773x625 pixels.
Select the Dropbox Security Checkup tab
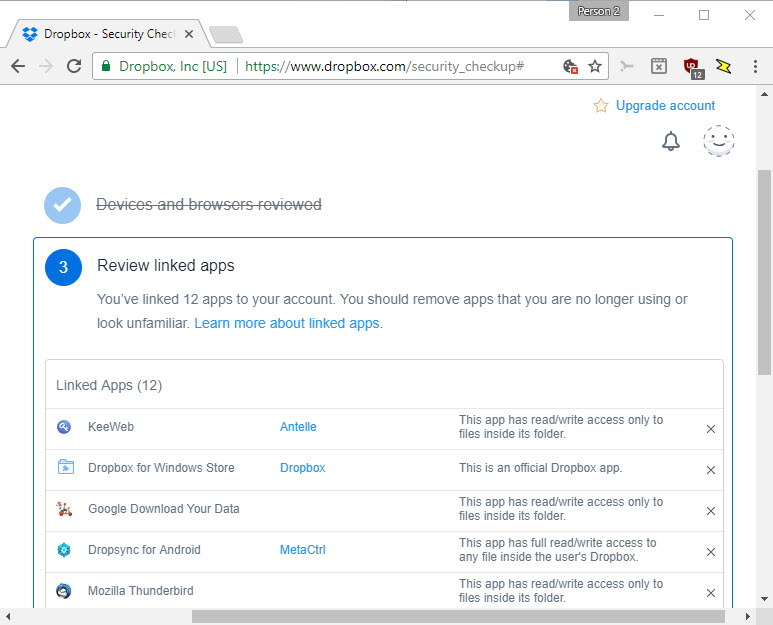(x=106, y=34)
